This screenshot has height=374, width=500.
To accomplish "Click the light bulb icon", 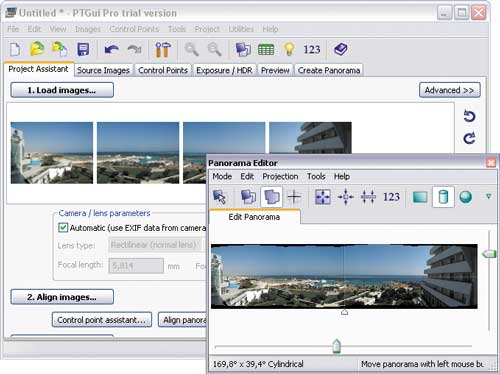I will tap(289, 49).
